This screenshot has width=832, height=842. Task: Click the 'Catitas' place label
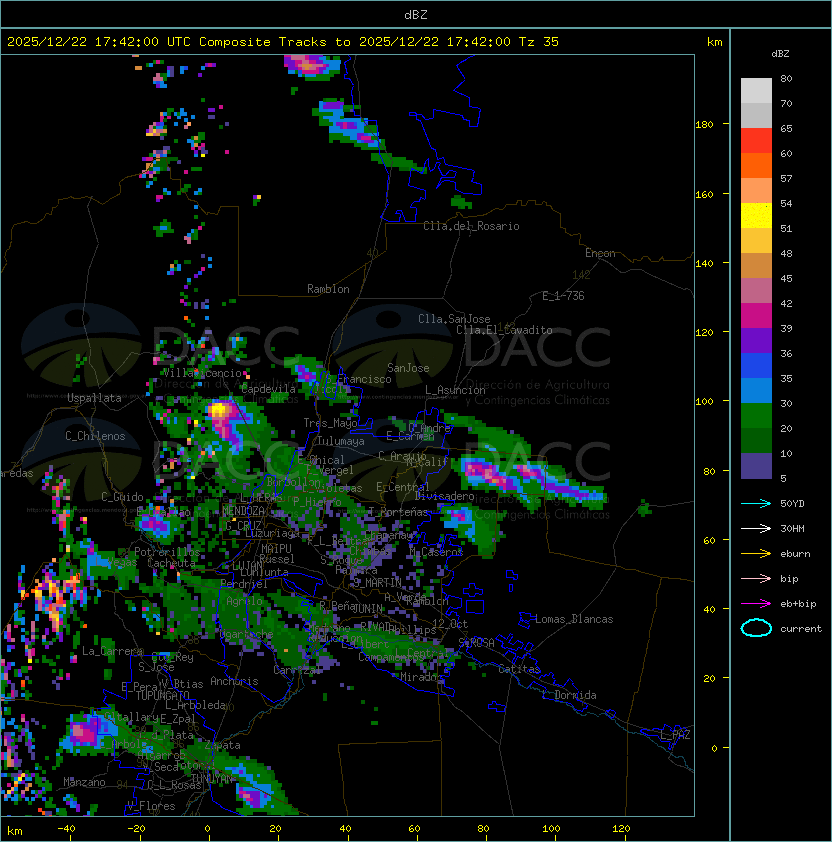pyautogui.click(x=519, y=669)
